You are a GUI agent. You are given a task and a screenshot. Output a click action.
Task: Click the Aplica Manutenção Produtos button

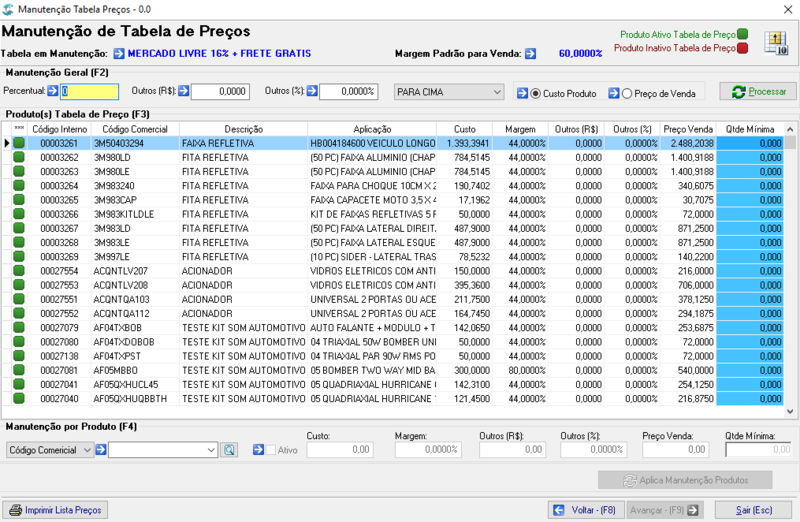tap(685, 480)
